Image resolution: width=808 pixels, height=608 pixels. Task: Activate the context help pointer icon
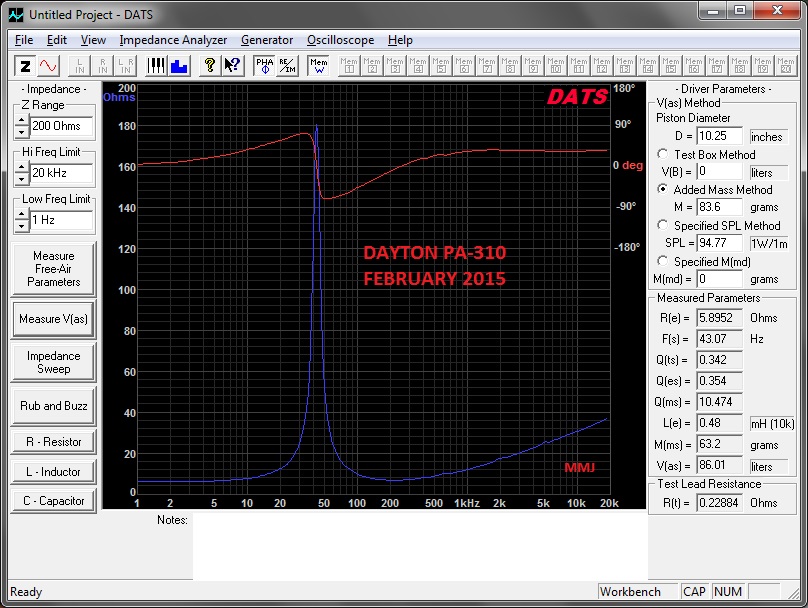click(x=232, y=65)
